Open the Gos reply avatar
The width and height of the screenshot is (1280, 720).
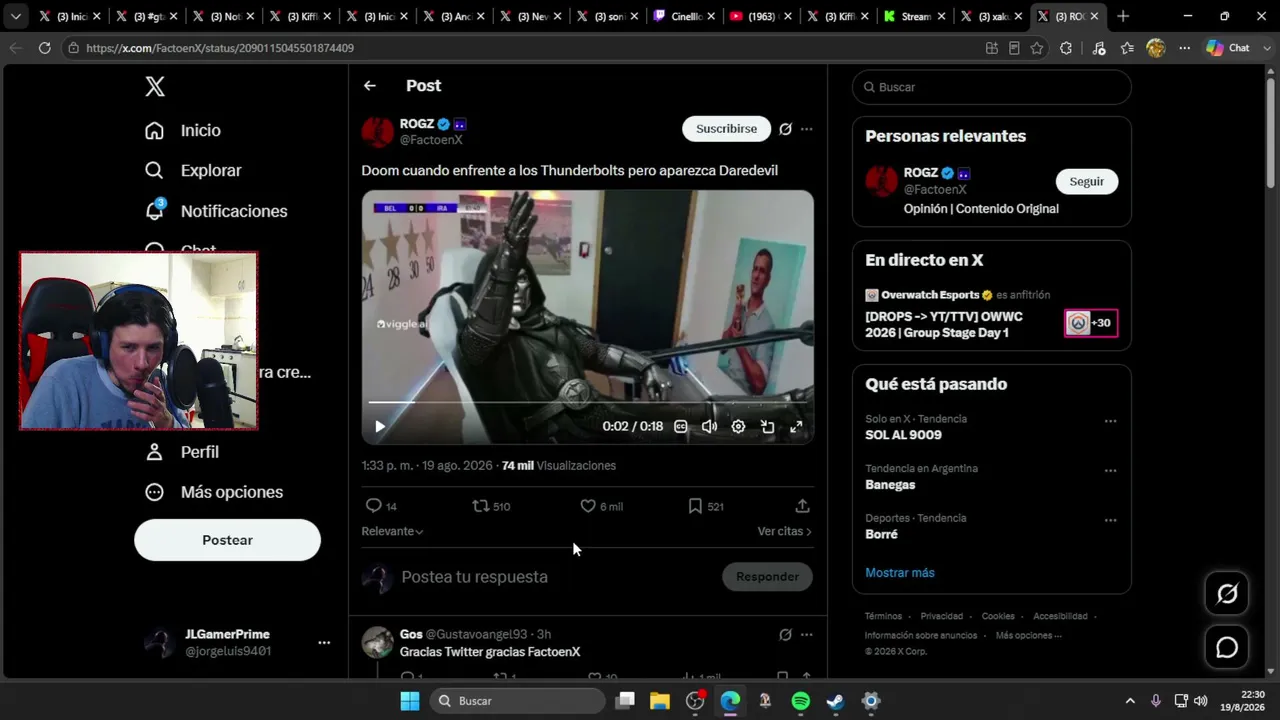pyautogui.click(x=378, y=642)
